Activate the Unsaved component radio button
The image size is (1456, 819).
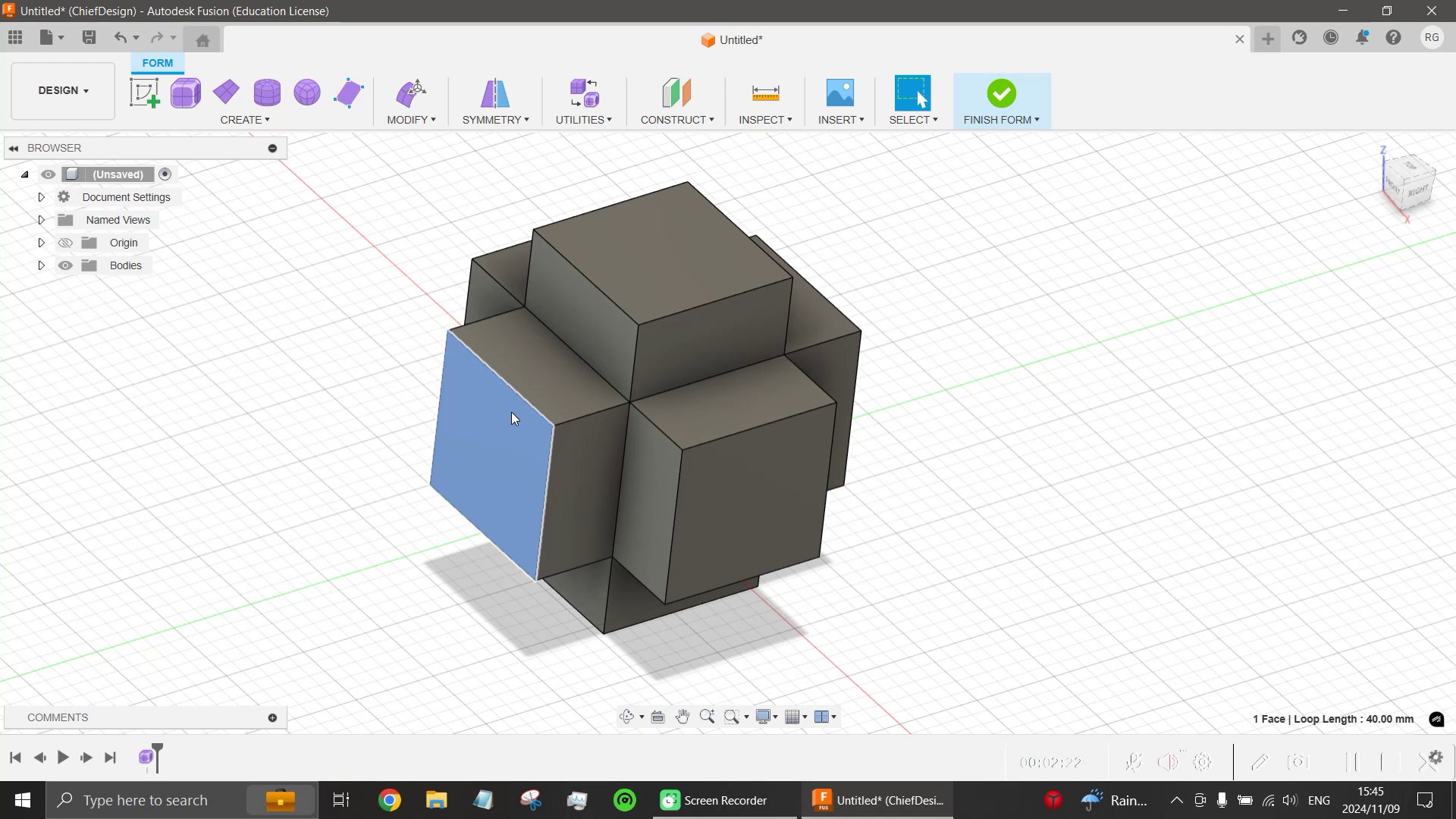coord(165,174)
